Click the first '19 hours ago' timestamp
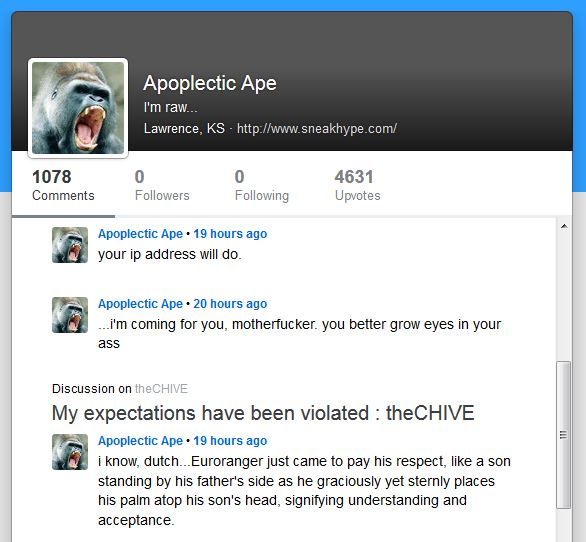 point(230,234)
